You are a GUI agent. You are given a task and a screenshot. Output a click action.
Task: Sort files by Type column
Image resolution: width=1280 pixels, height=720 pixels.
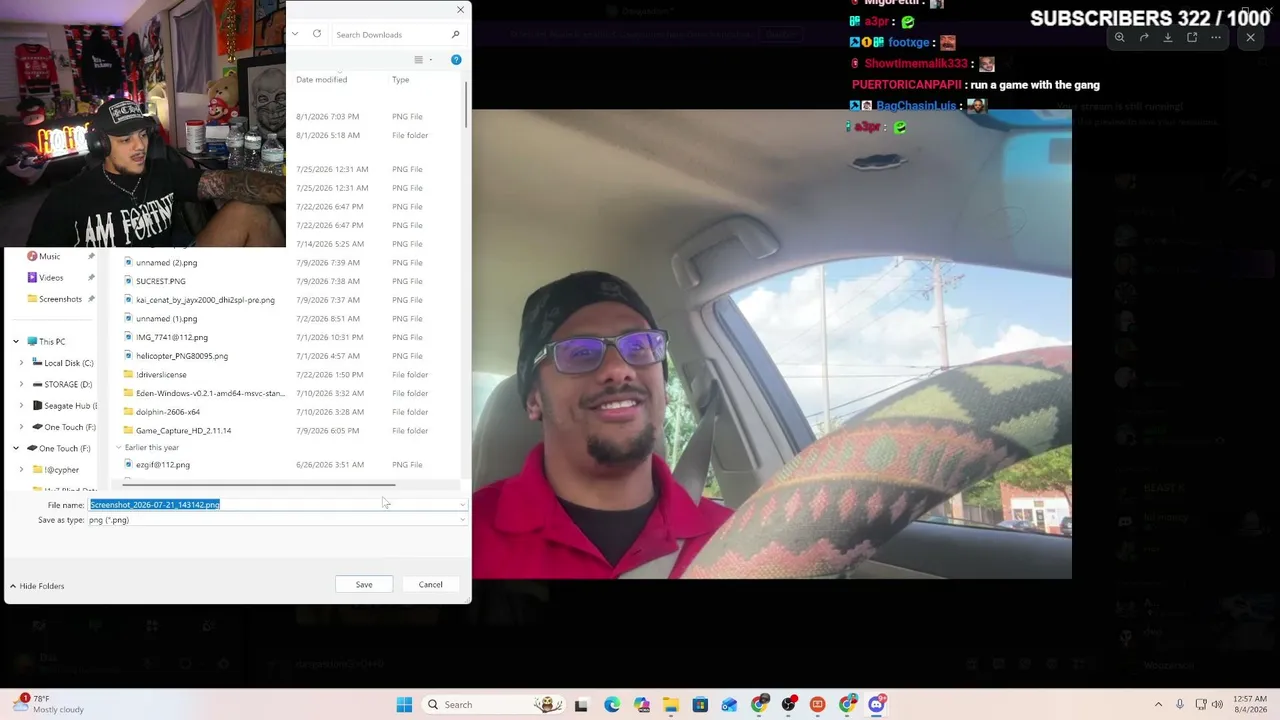[x=401, y=80]
